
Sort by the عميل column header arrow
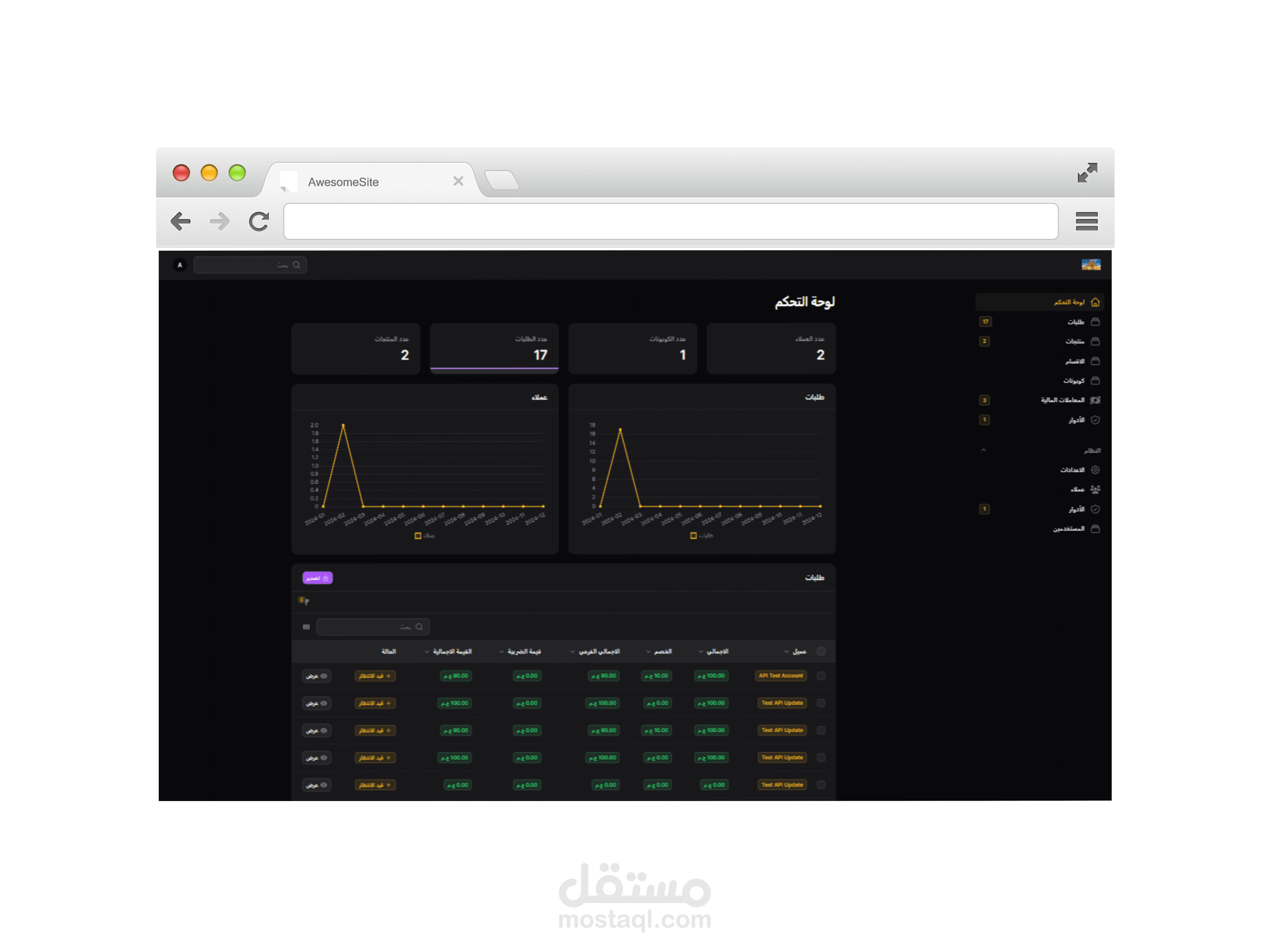tap(786, 652)
